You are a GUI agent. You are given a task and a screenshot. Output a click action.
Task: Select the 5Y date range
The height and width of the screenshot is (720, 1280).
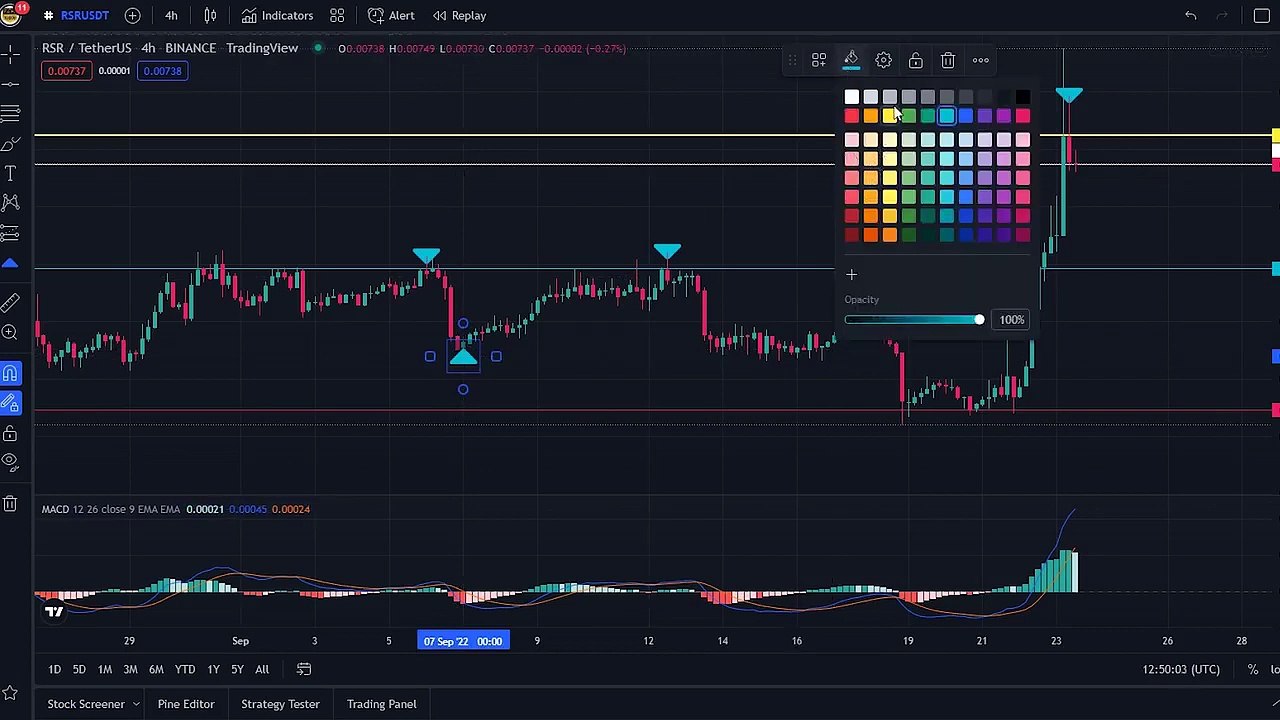(237, 669)
